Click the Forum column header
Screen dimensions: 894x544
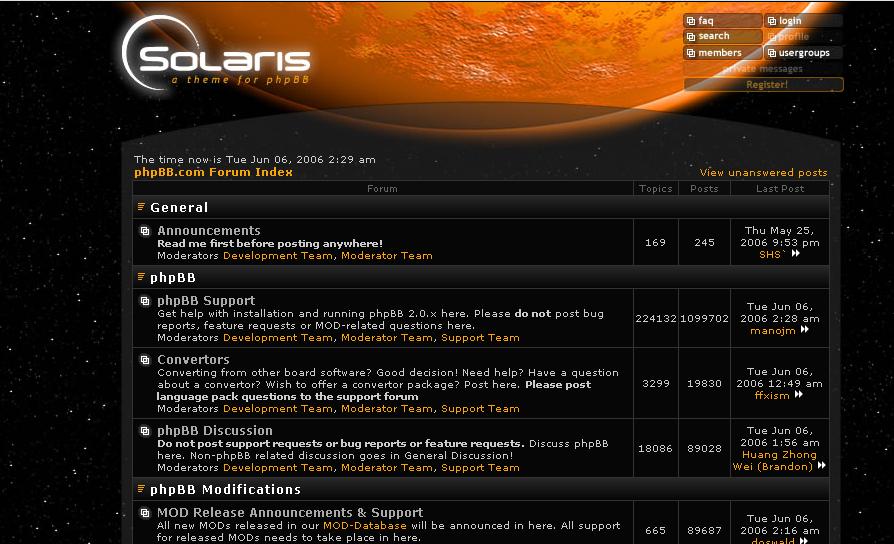[383, 189]
